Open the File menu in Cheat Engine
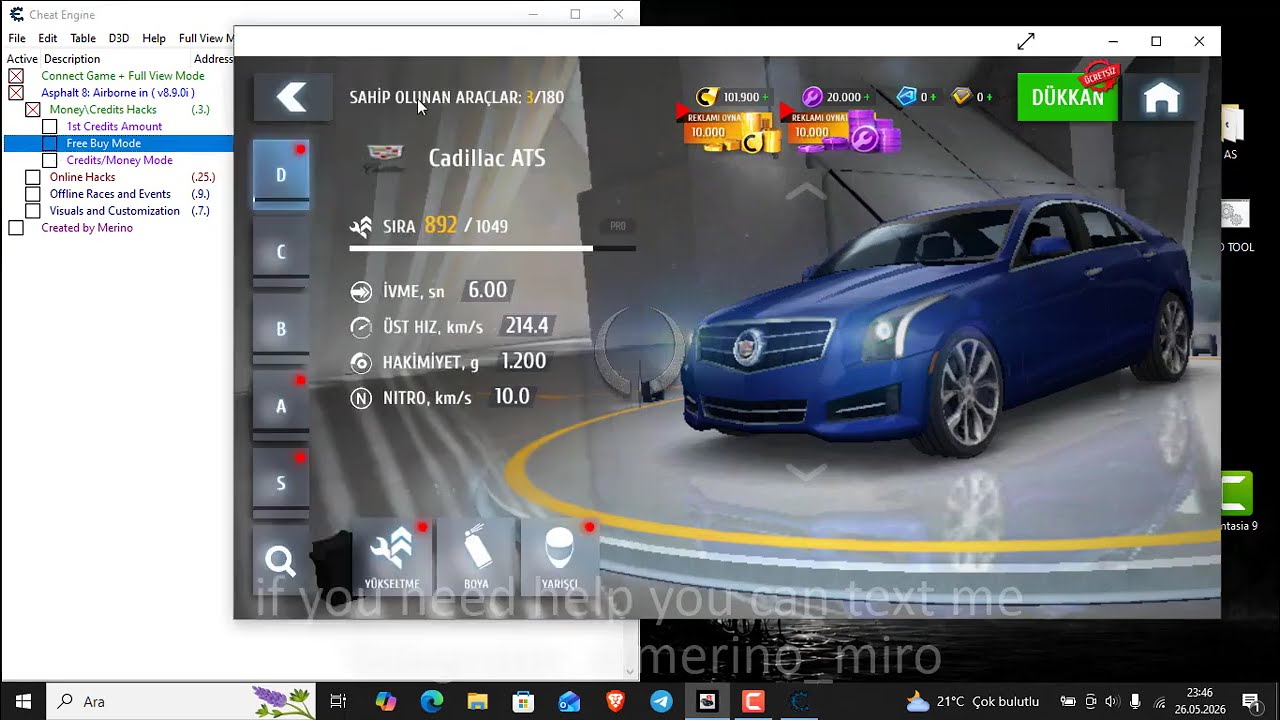Viewport: 1280px width, 720px height. (x=17, y=38)
